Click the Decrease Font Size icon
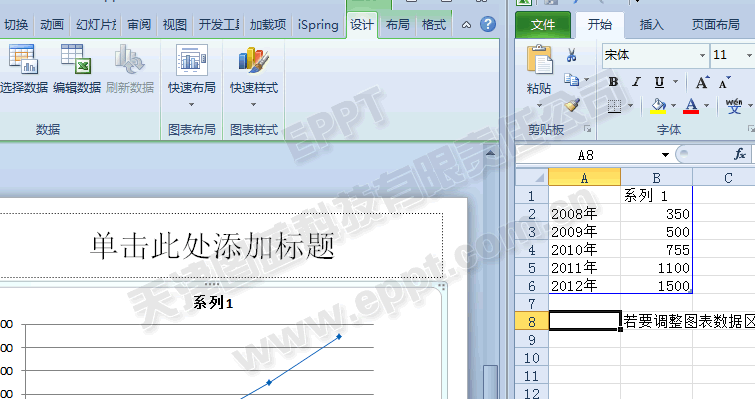Image resolution: width=755 pixels, height=399 pixels. point(724,82)
